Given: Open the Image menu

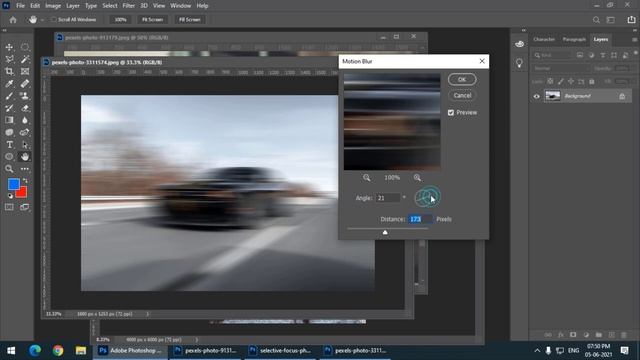Looking at the screenshot, I should [x=53, y=6].
